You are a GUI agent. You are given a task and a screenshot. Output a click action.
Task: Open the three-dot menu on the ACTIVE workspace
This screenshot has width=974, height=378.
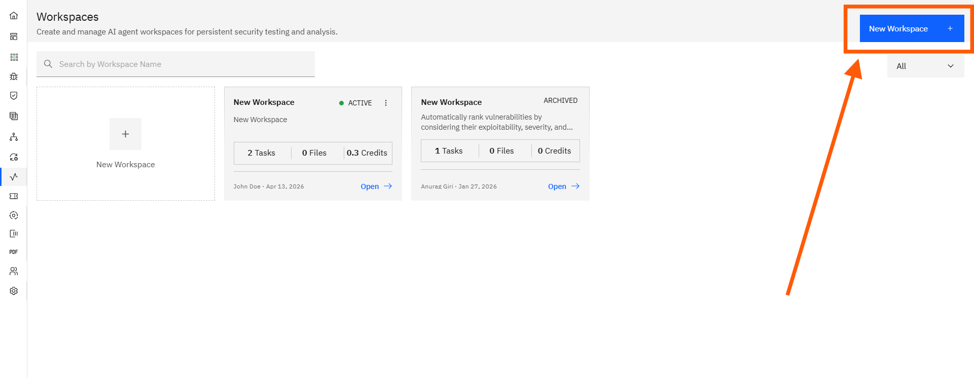click(x=386, y=103)
